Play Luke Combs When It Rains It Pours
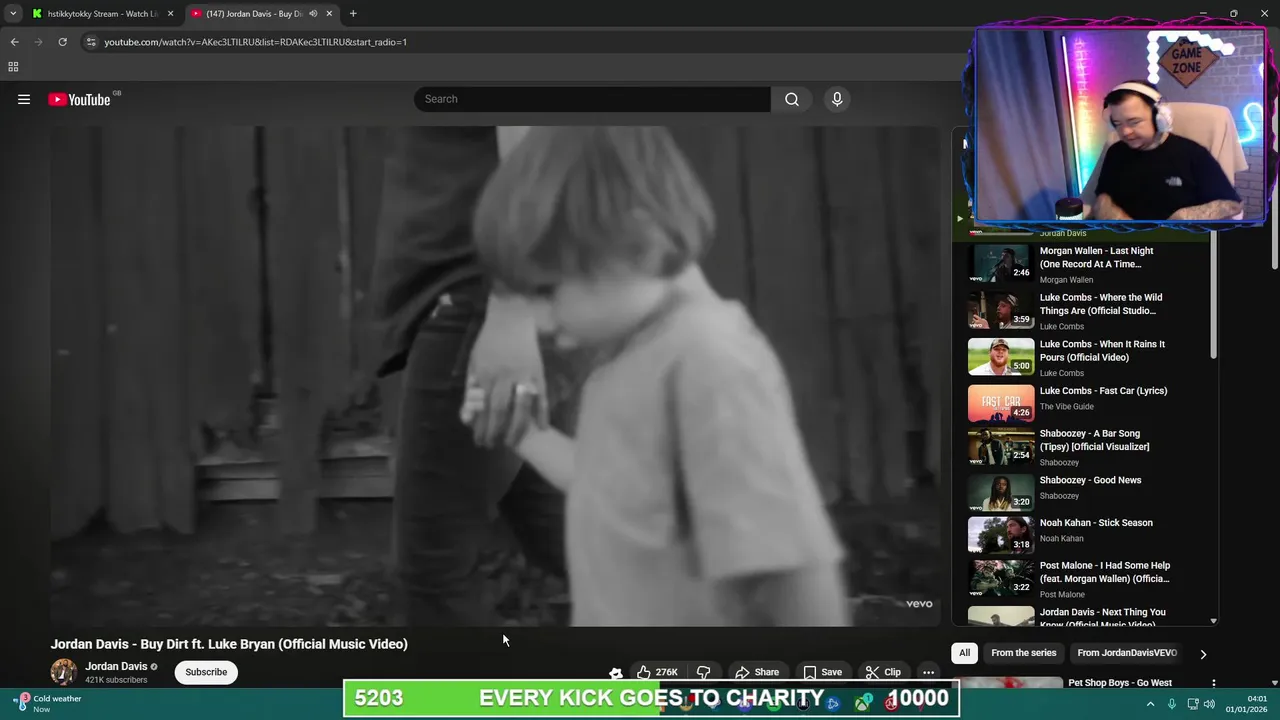Image resolution: width=1280 pixels, height=720 pixels. (1001, 357)
